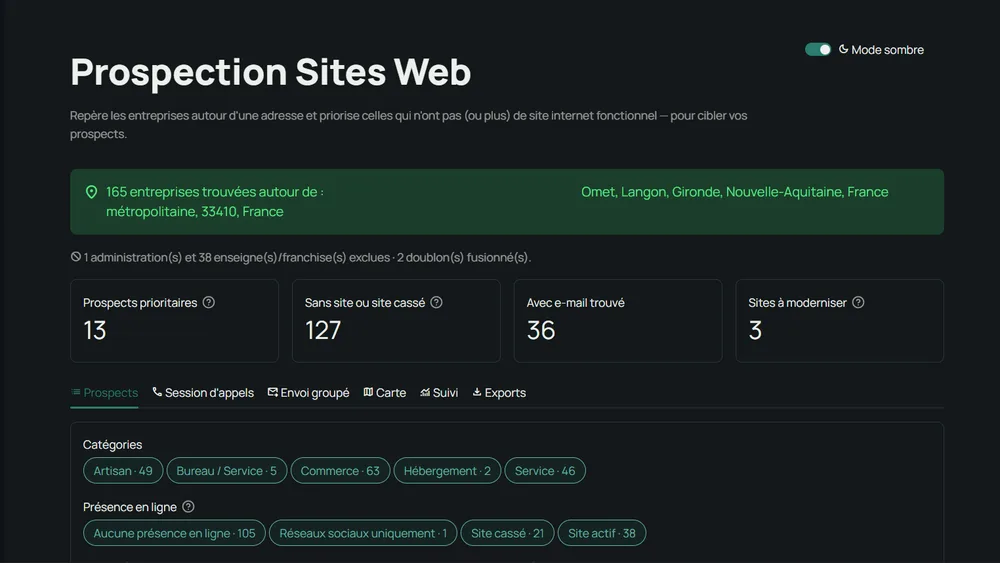Select Site actif · 38 filter
Viewport: 1000px width, 563px height.
pyautogui.click(x=601, y=533)
